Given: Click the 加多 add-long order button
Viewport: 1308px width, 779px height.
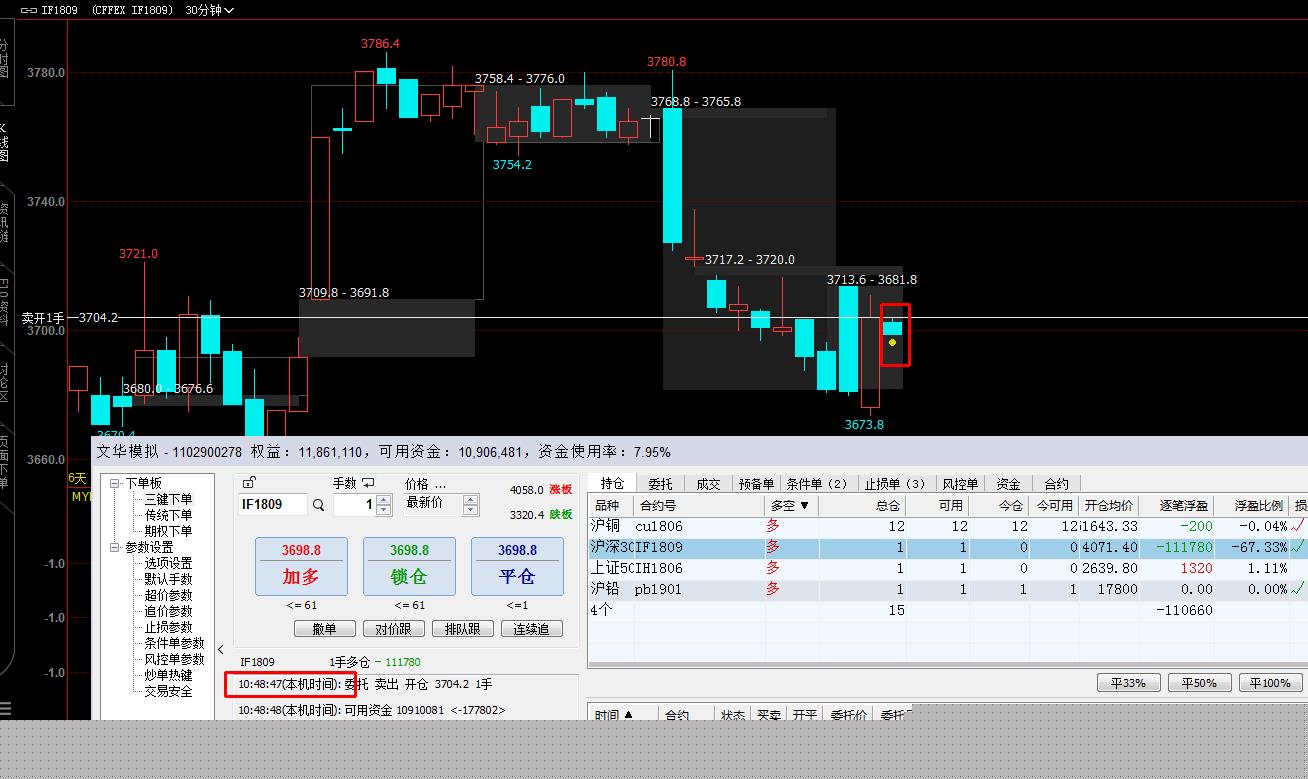Looking at the screenshot, I should pos(301,566).
